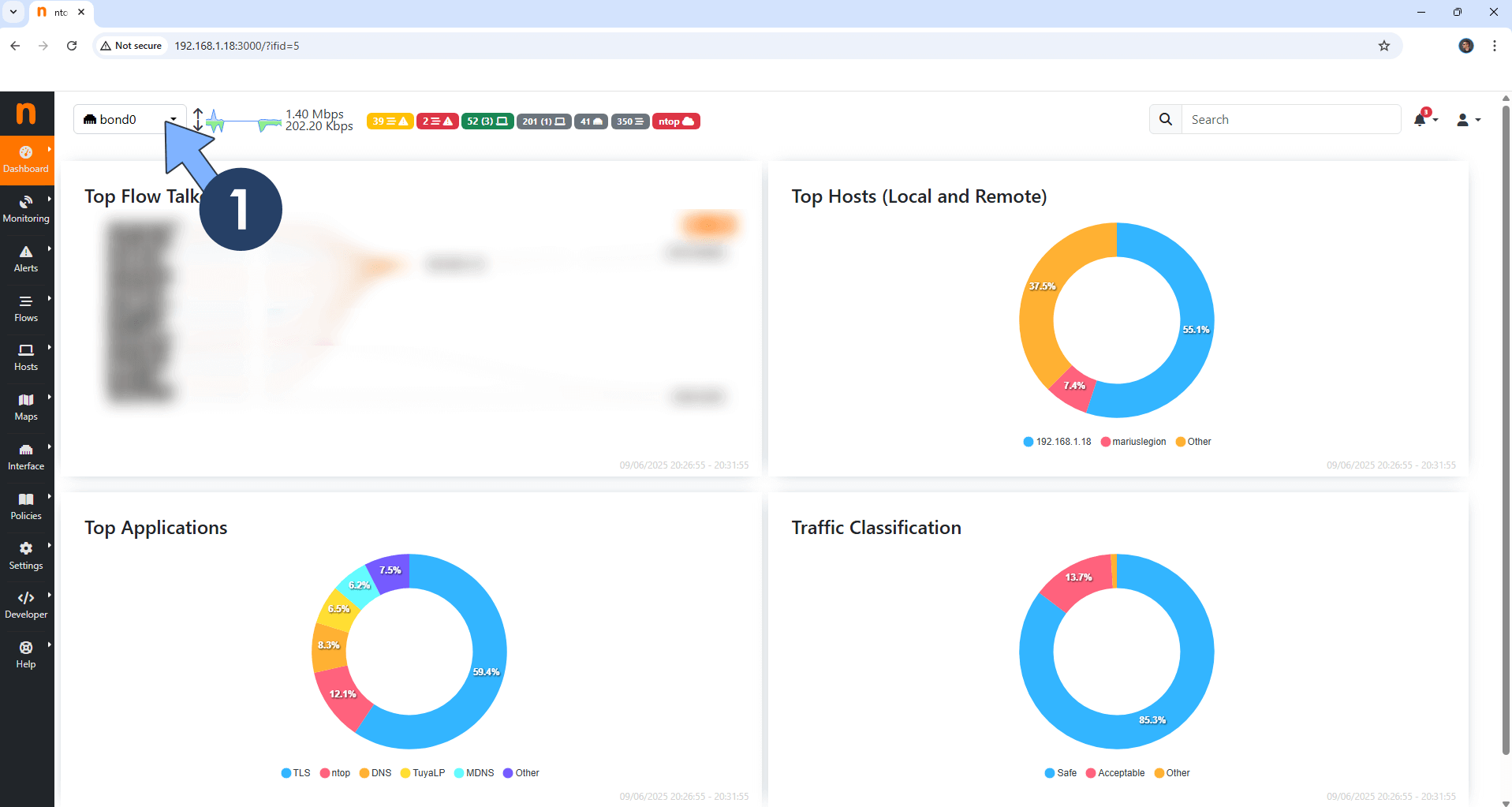This screenshot has width=1512, height=807.
Task: Toggle mariuslegion legend entry
Action: pyautogui.click(x=1133, y=442)
